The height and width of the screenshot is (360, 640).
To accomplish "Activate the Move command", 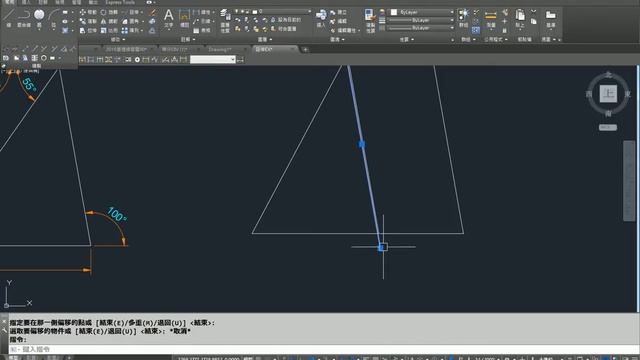I will 88,12.
